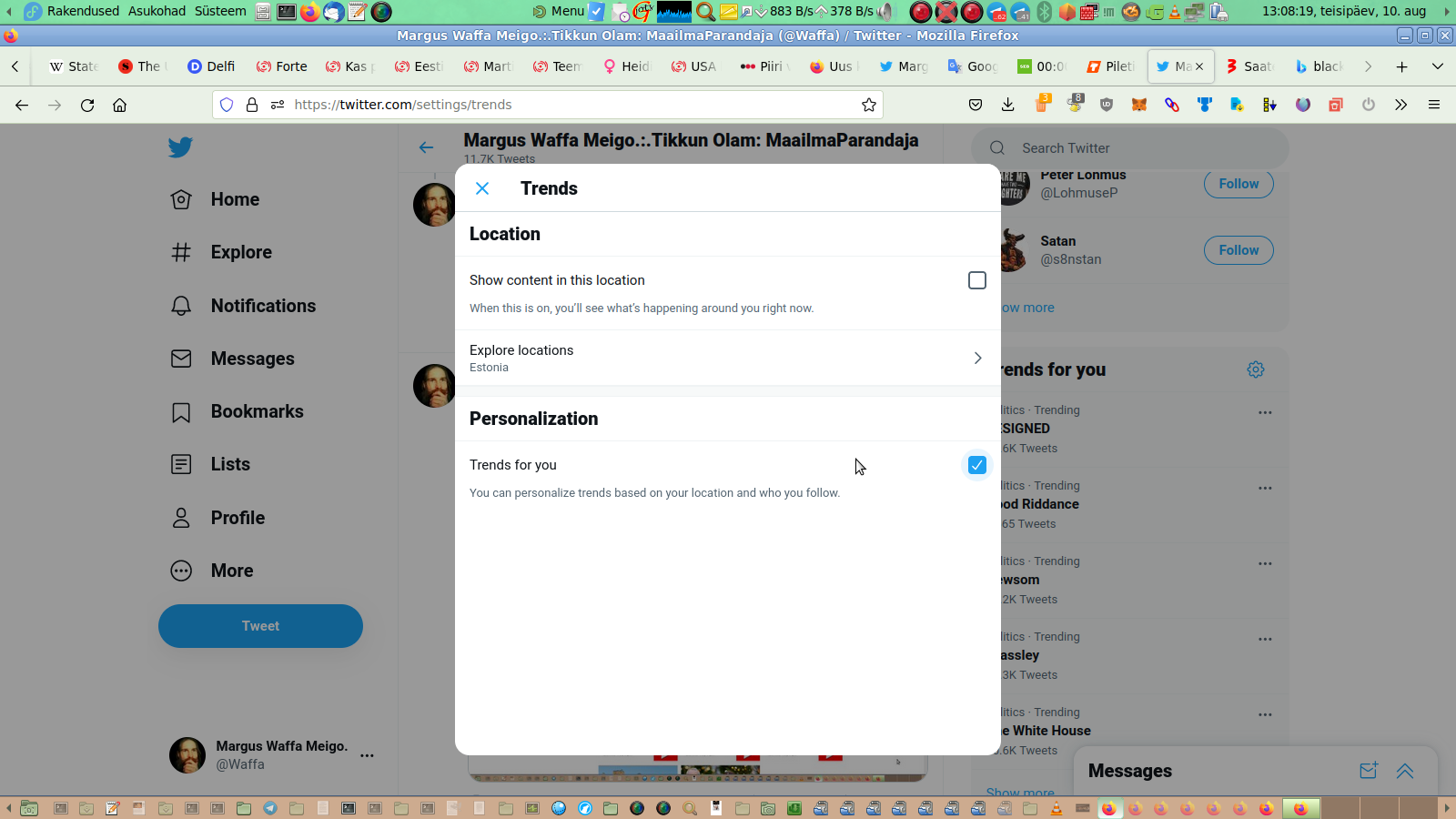
Task: Switch to the Delfi tab
Action: coord(211,66)
